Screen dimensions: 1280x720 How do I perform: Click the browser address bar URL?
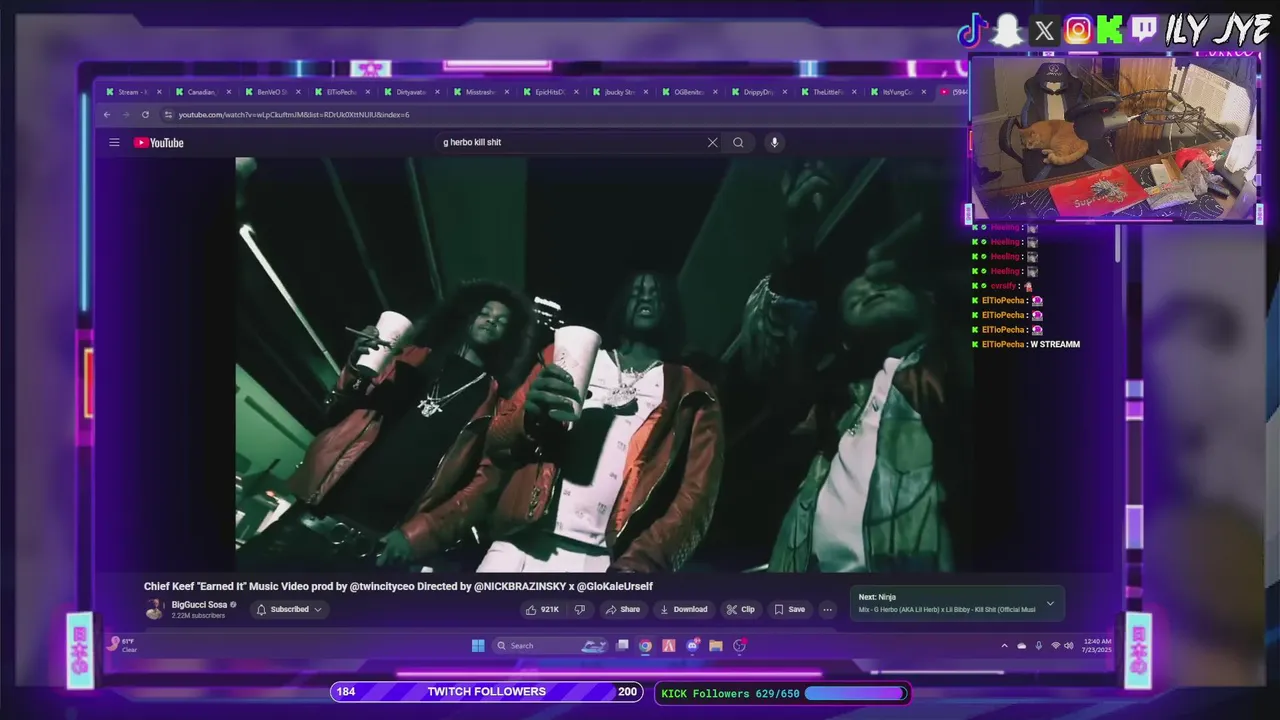(294, 115)
